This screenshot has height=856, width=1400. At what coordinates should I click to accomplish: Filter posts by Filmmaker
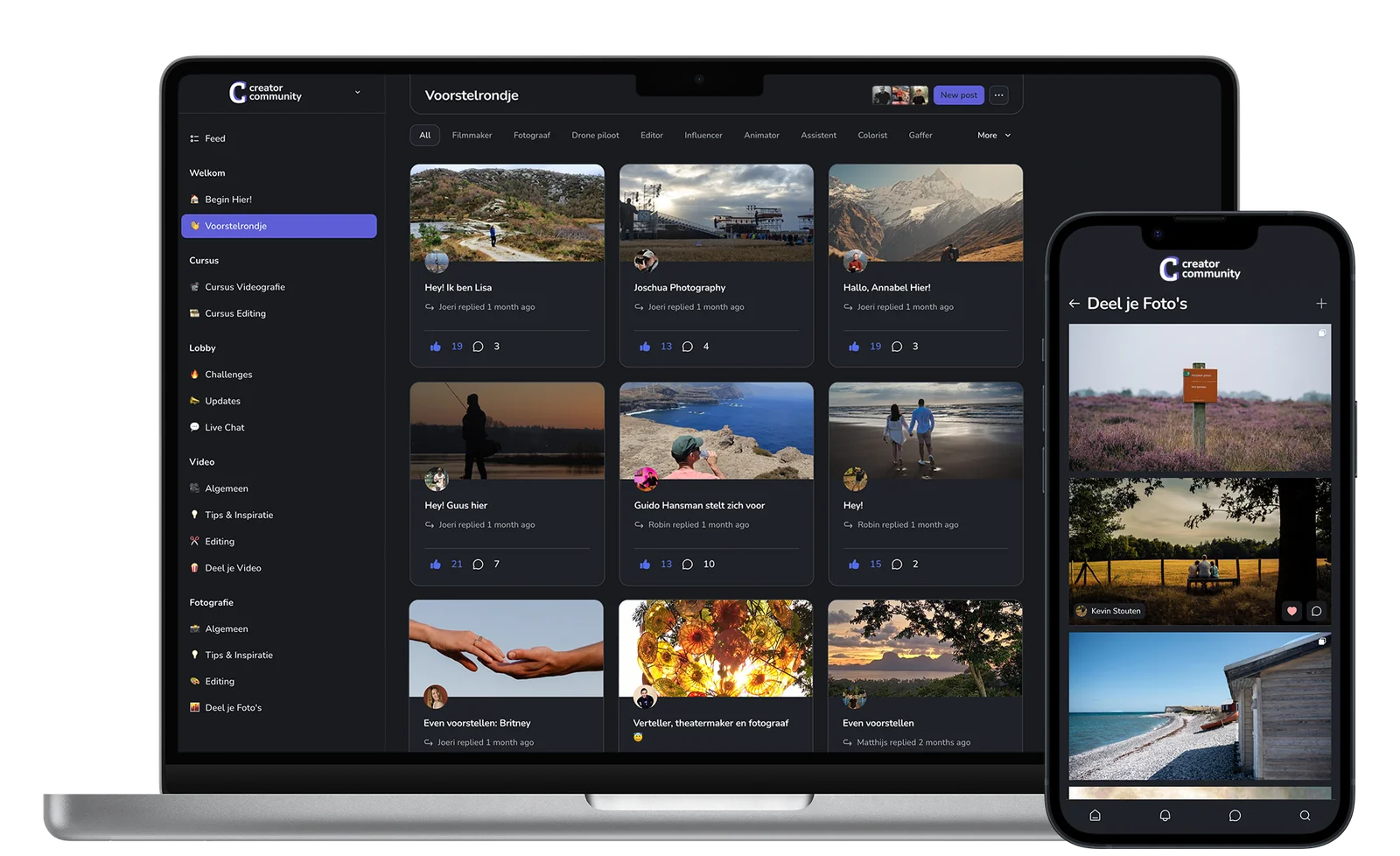tap(472, 136)
